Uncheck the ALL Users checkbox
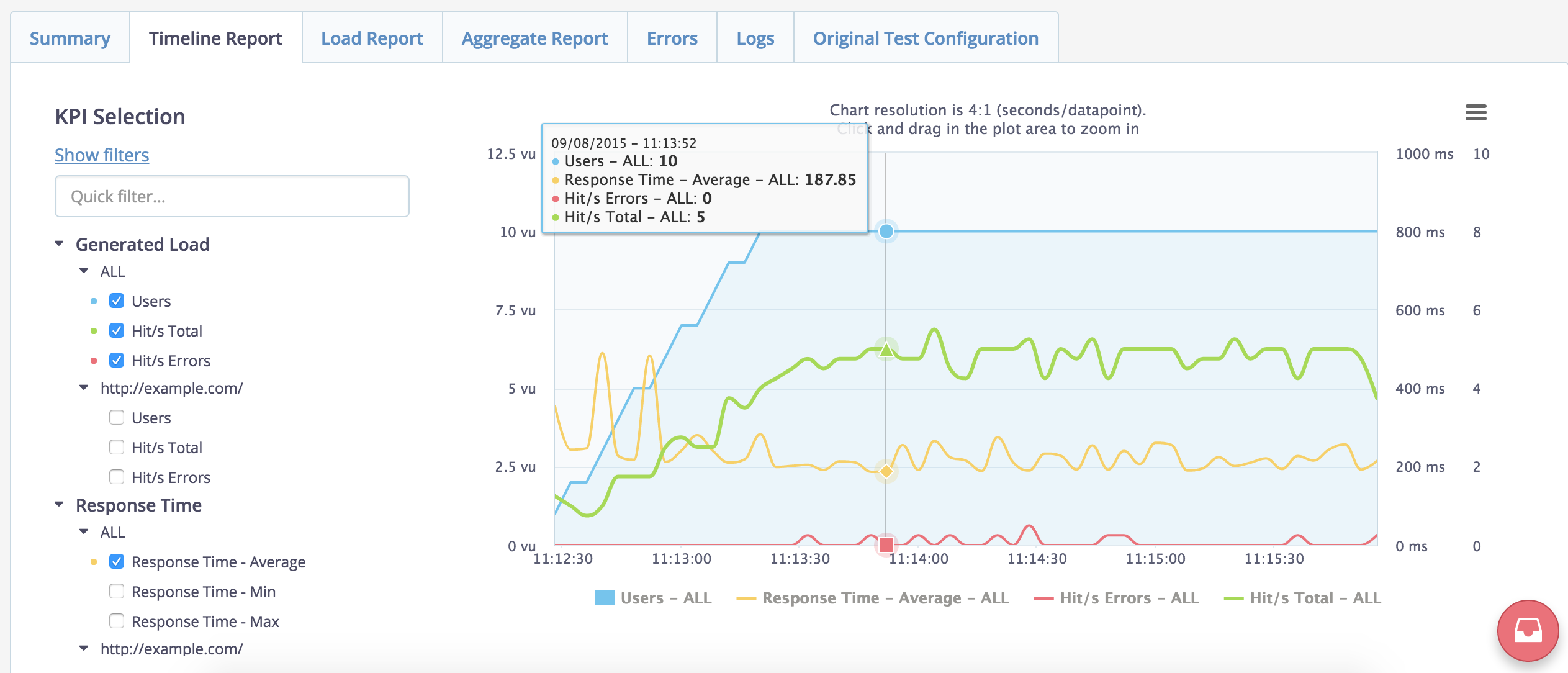1568x673 pixels. 117,301
